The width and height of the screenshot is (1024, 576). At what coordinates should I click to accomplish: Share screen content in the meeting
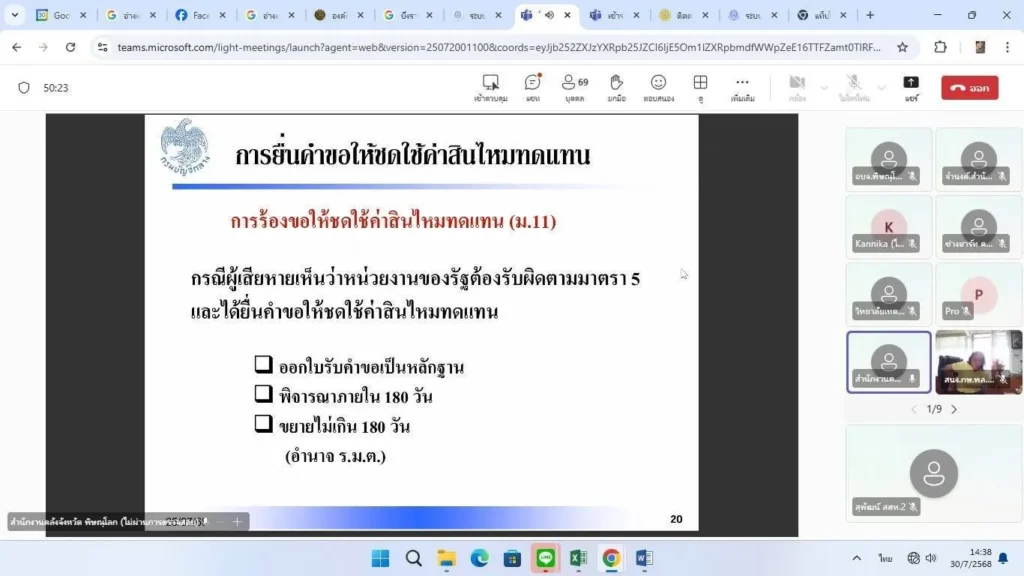tap(911, 88)
